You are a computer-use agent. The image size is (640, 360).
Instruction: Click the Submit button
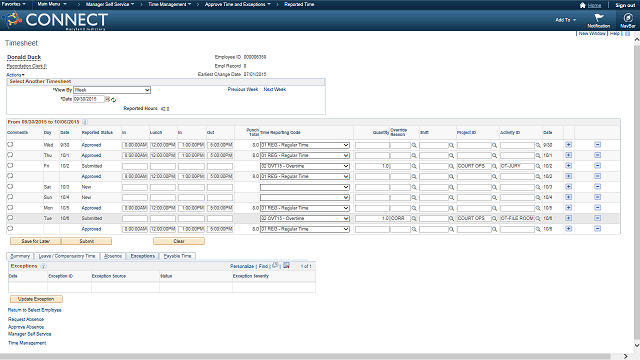pyautogui.click(x=87, y=241)
